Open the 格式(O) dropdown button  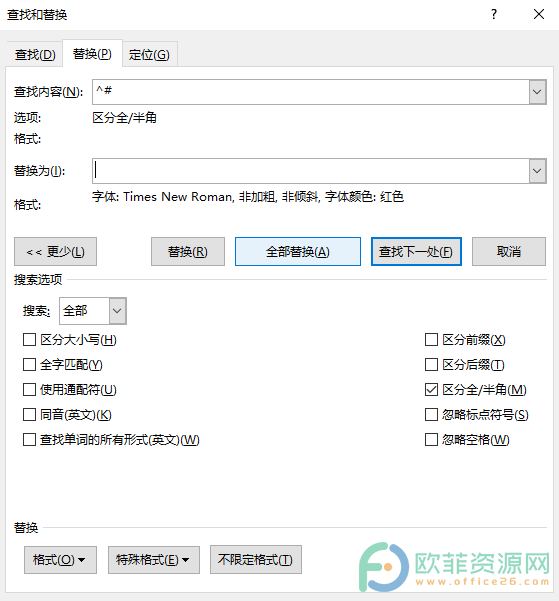coord(60,560)
